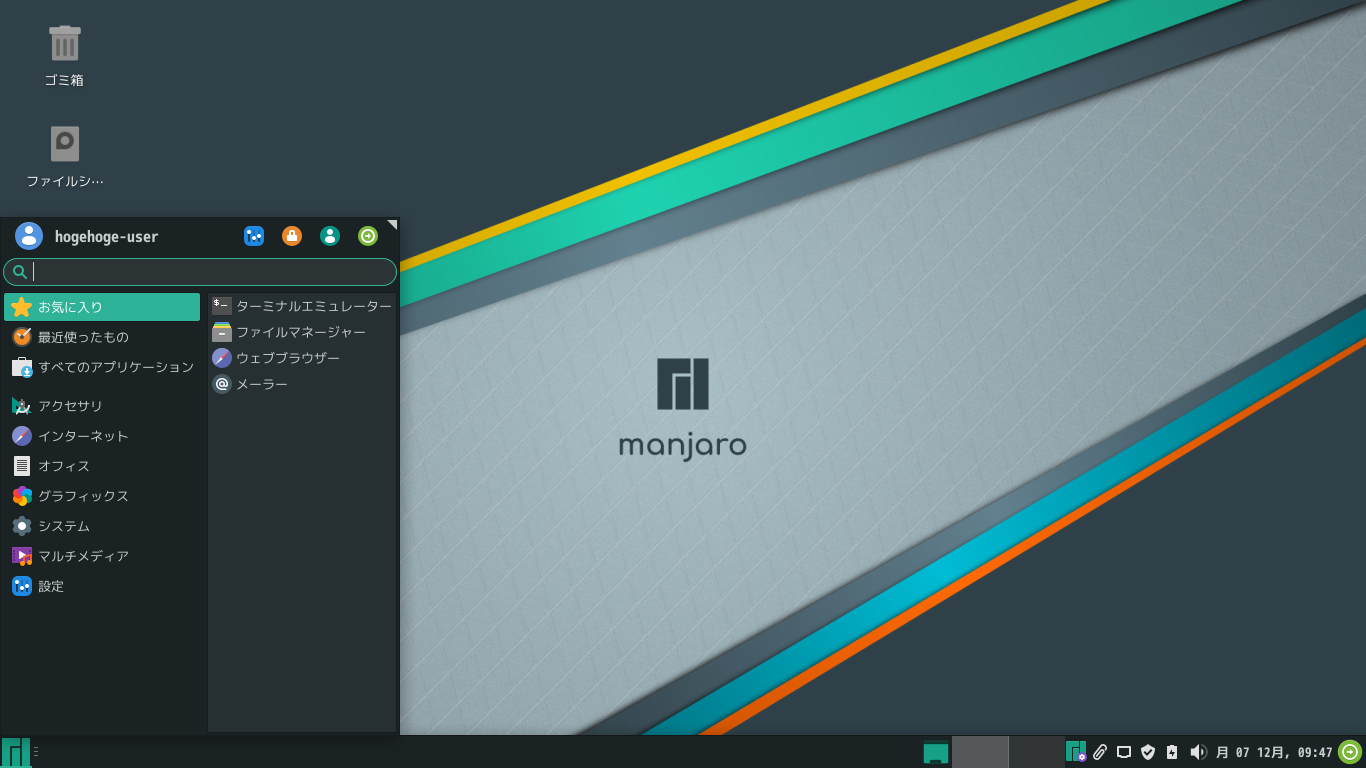
Task: Open オフィス category
Action: point(102,466)
